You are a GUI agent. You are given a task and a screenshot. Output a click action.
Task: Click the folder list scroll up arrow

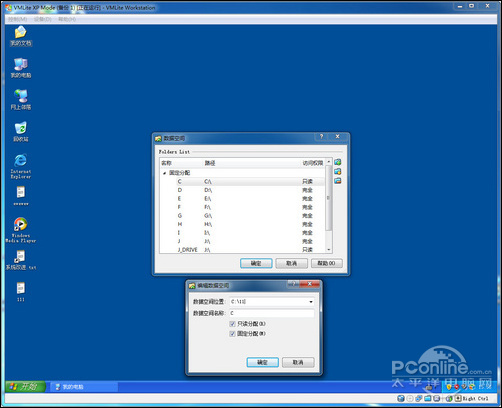point(329,162)
